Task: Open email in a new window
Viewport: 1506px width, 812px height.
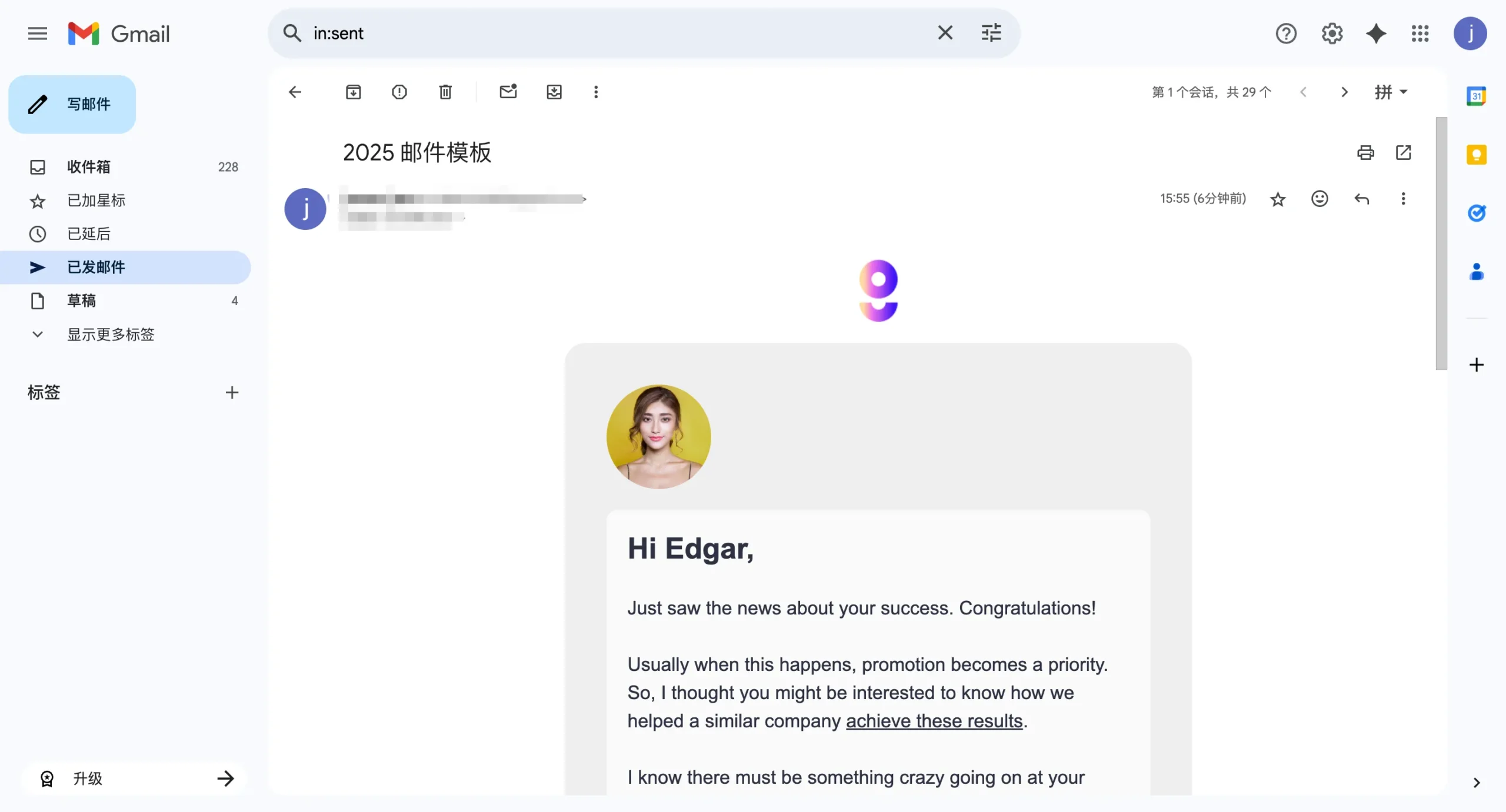Action: tap(1405, 152)
